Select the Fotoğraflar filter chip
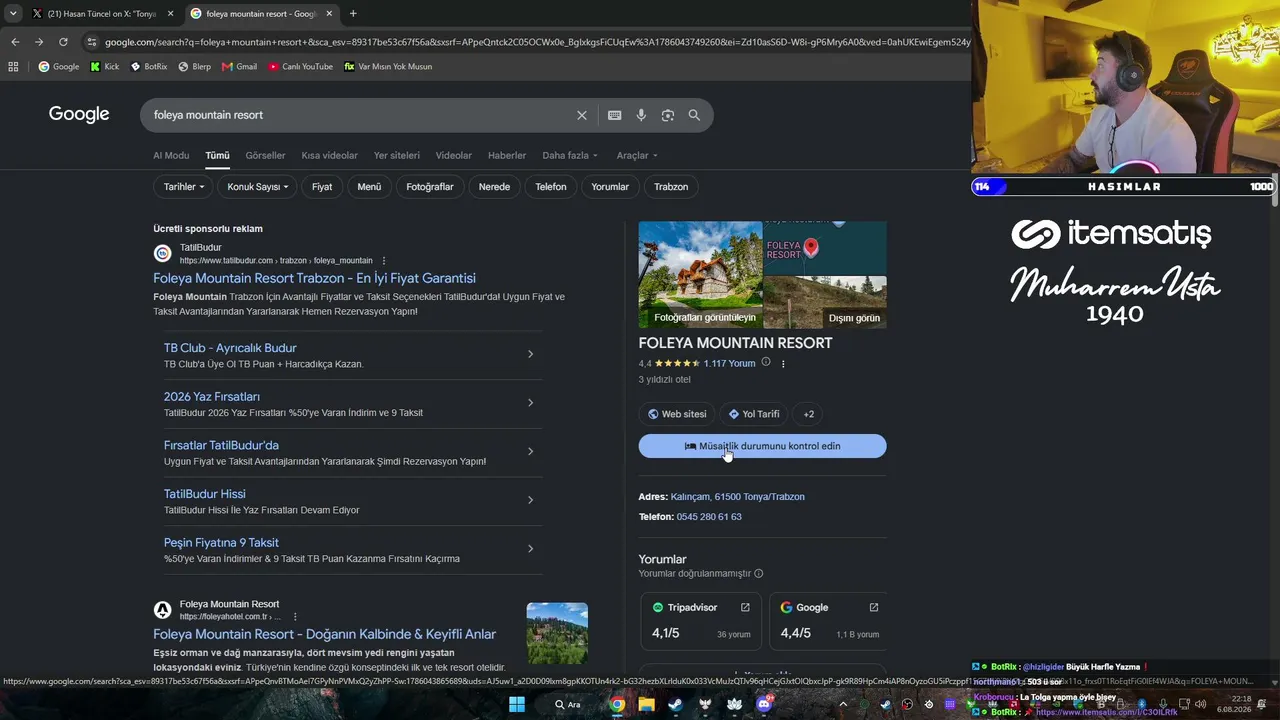1280x720 pixels. tap(430, 187)
